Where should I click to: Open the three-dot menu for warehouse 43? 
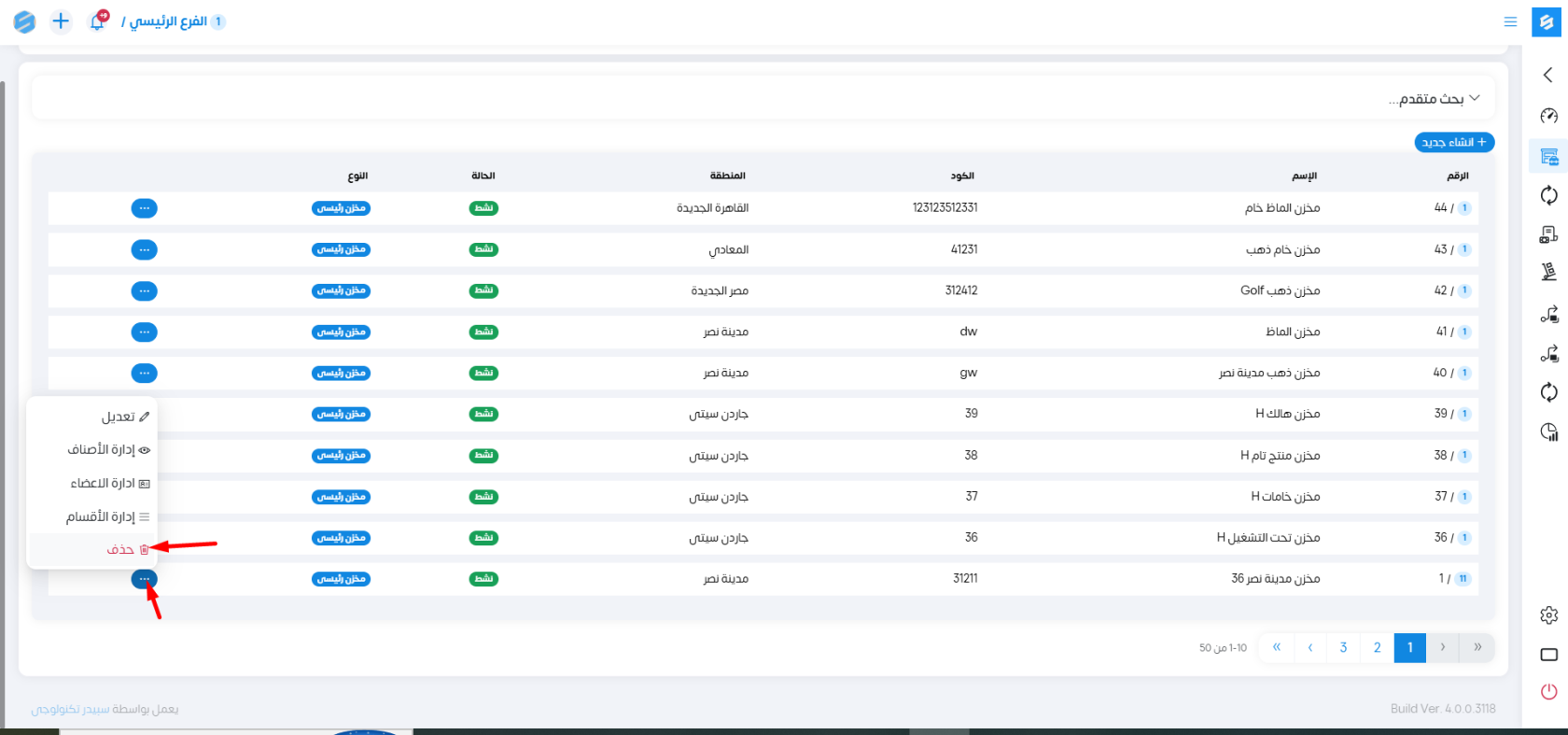point(144,249)
